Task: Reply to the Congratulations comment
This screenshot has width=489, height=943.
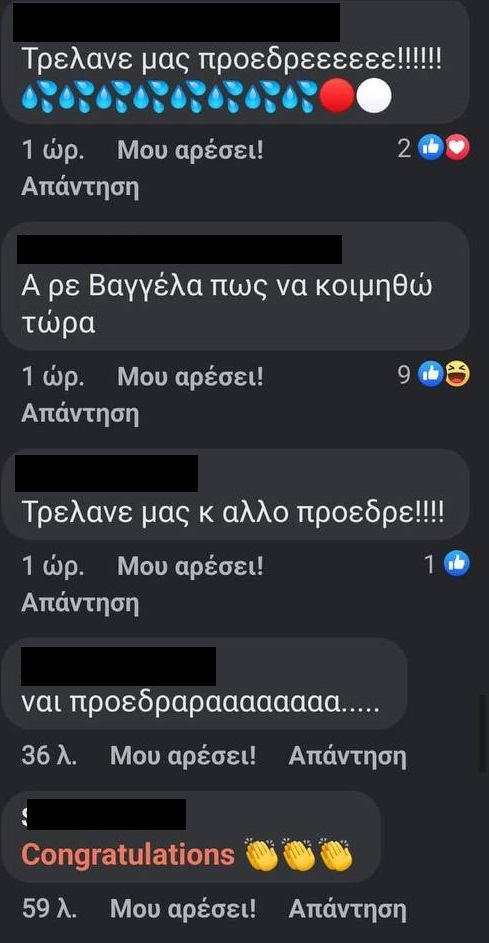Action: click(347, 909)
